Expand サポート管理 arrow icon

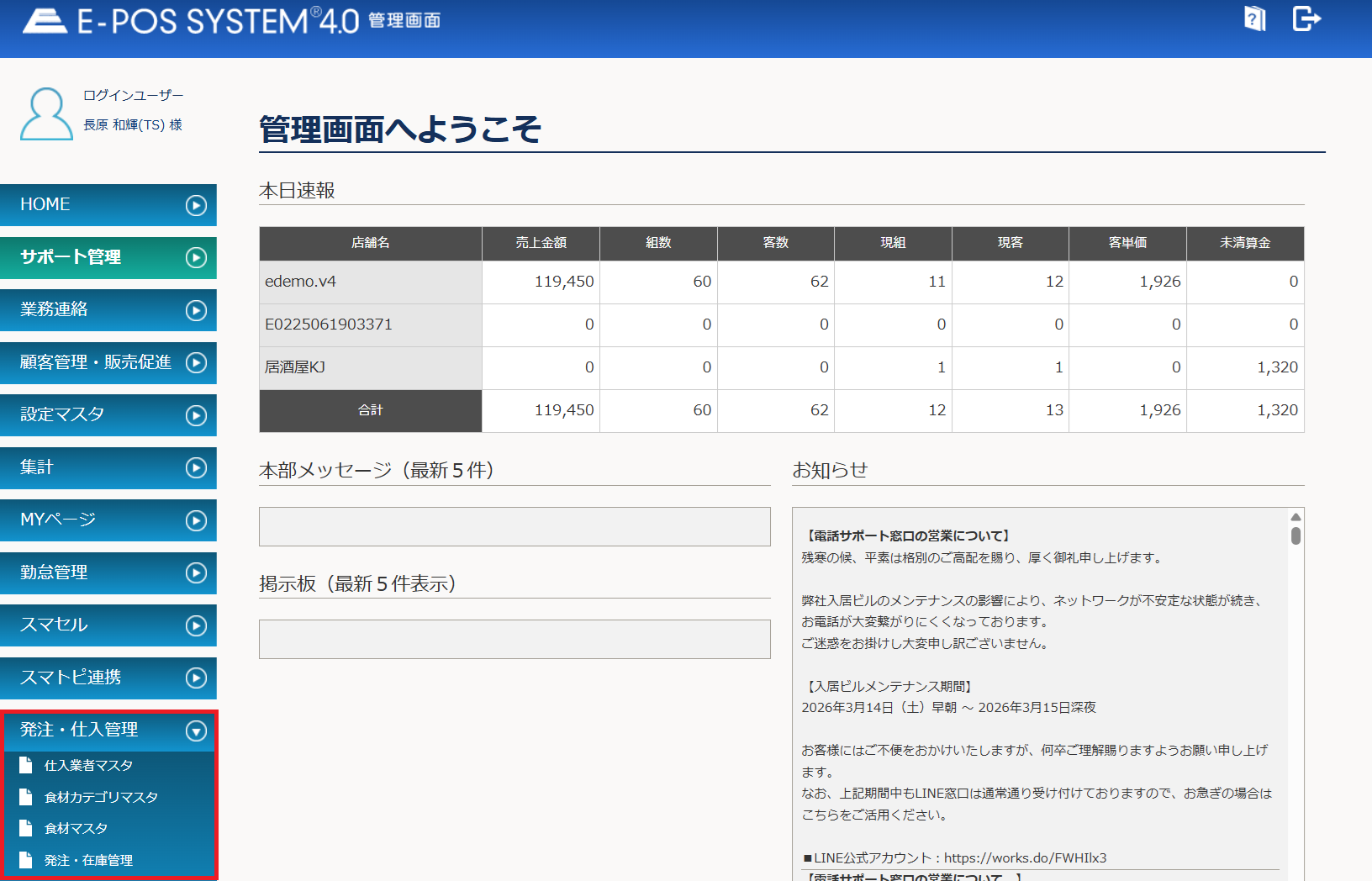tap(196, 258)
